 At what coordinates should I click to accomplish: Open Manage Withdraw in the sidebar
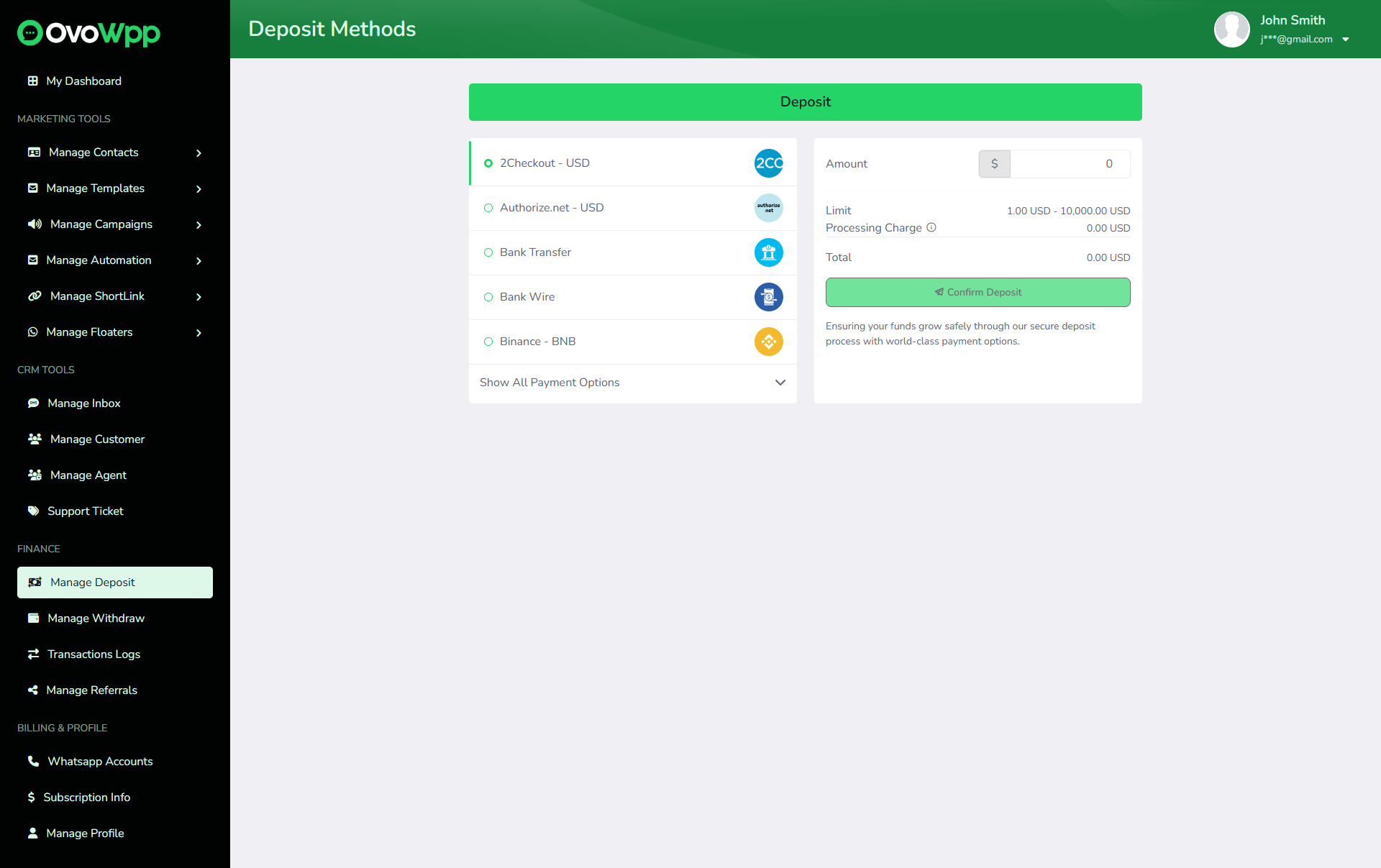click(96, 618)
